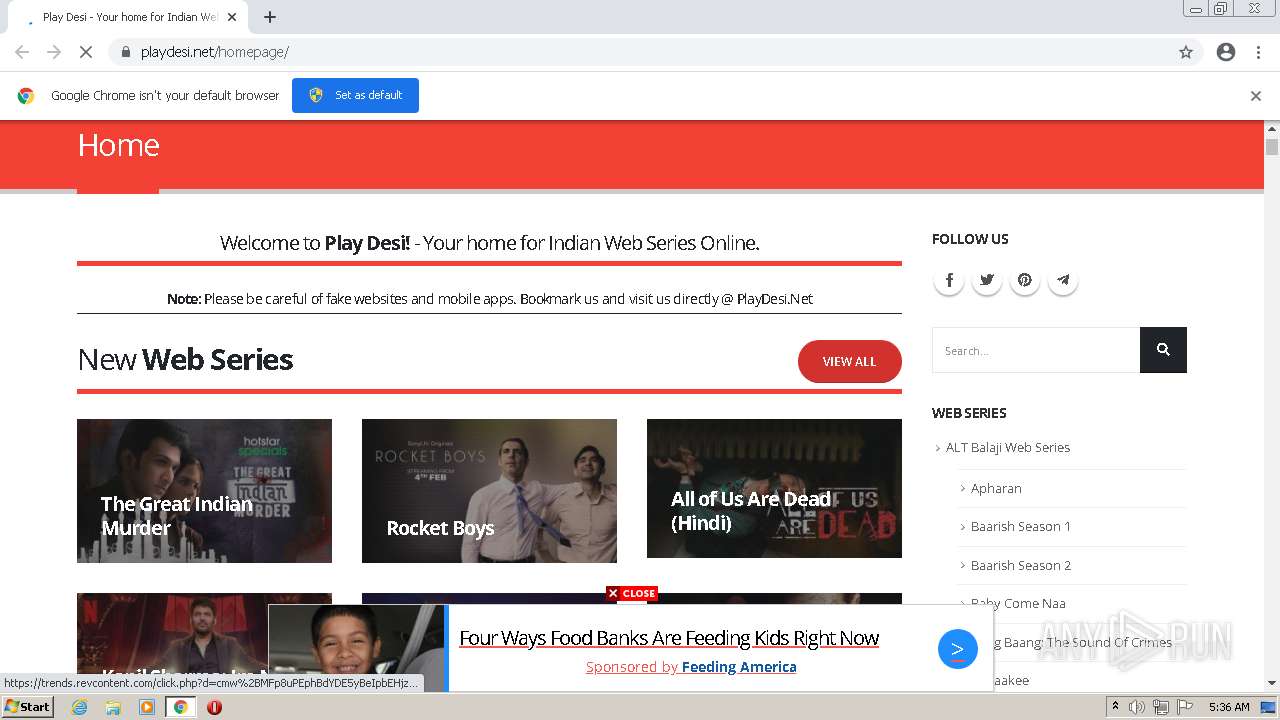Viewport: 1280px width, 720px height.
Task: Click the page scrollbar up arrow
Action: tap(1272, 129)
